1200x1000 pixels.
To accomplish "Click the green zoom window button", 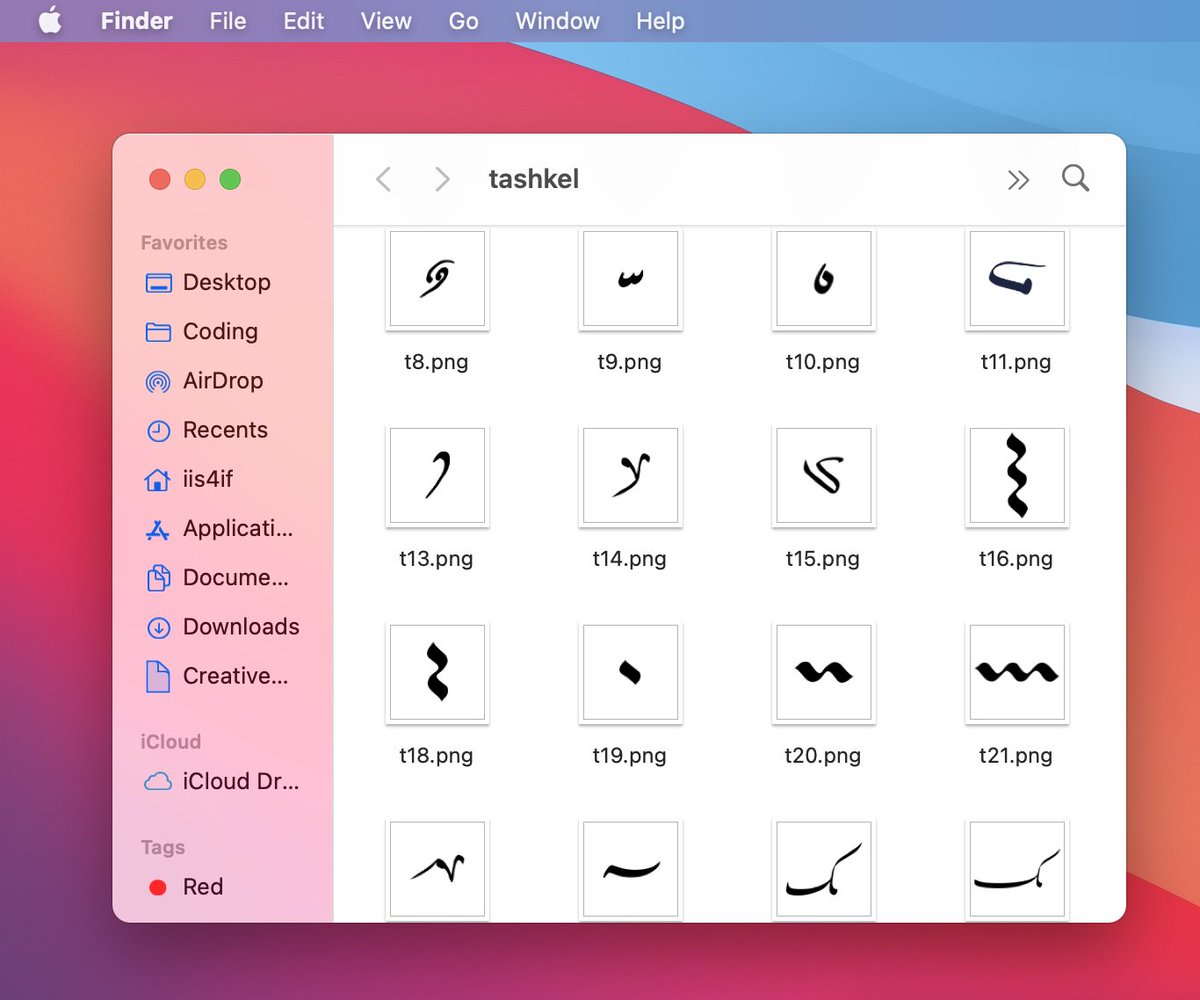I will 230,180.
